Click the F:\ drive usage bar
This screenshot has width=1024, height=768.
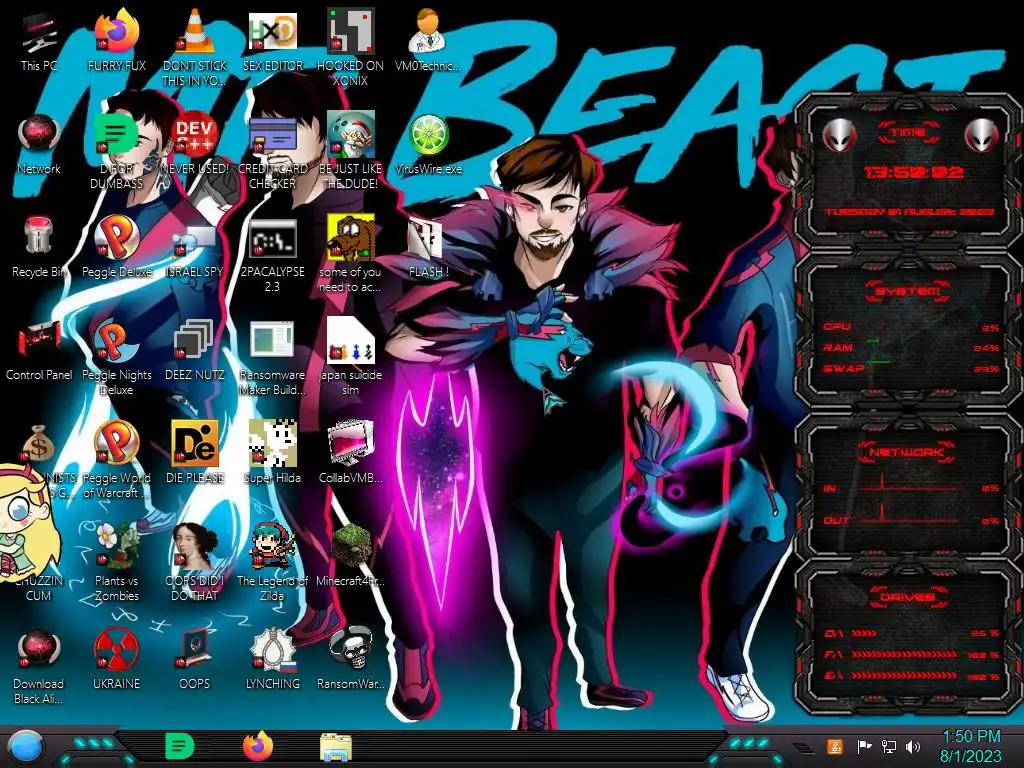tap(904, 654)
